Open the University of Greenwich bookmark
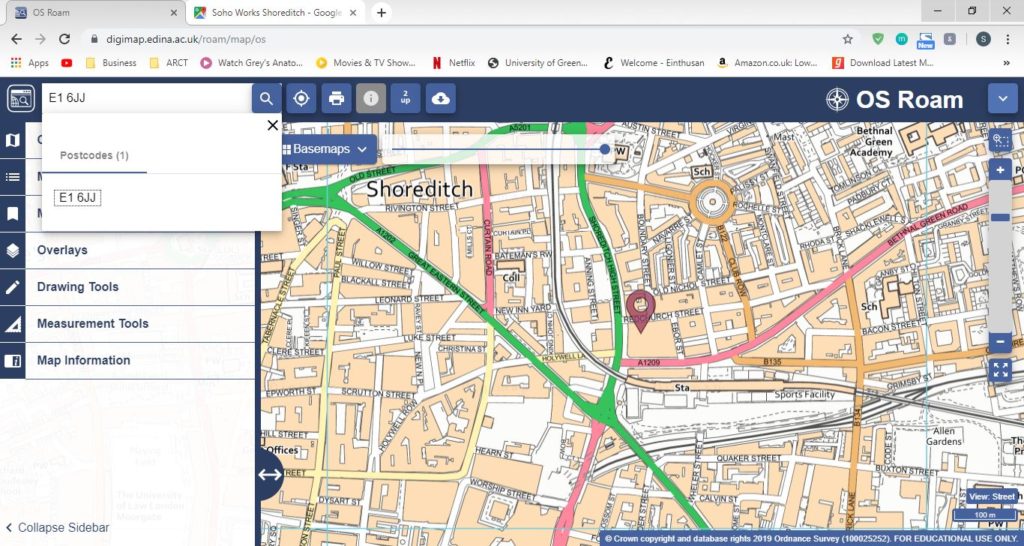 pyautogui.click(x=537, y=63)
